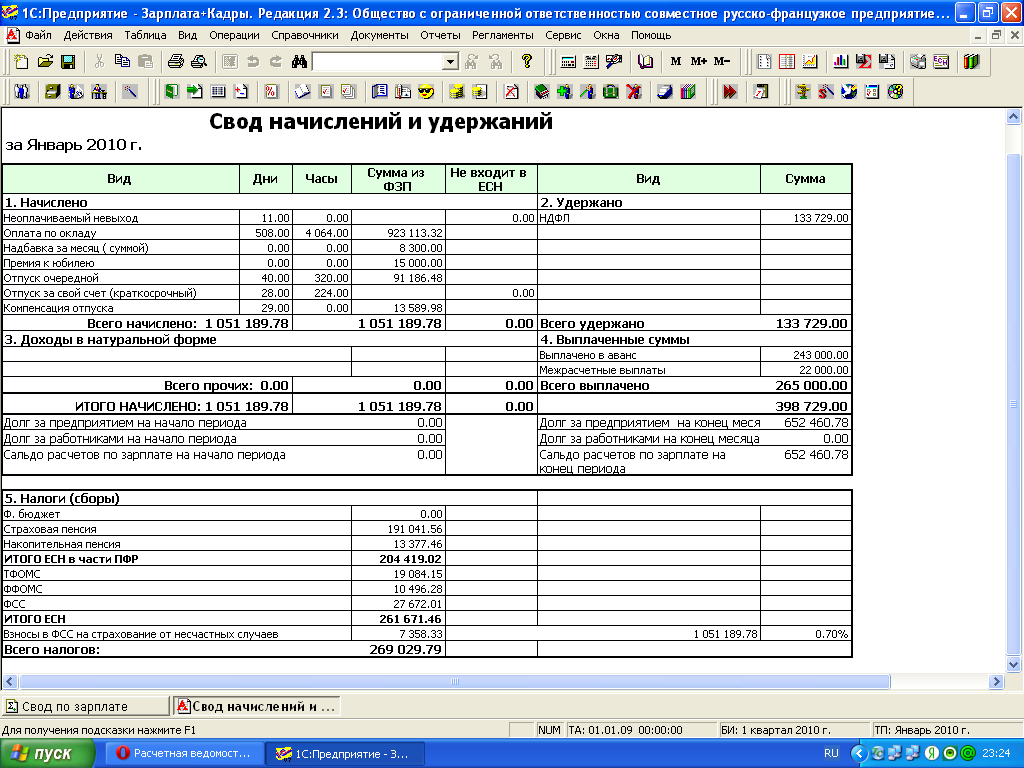Screen dimensions: 1024x768
Task: Click the percent sign document icon
Action: click(x=271, y=91)
